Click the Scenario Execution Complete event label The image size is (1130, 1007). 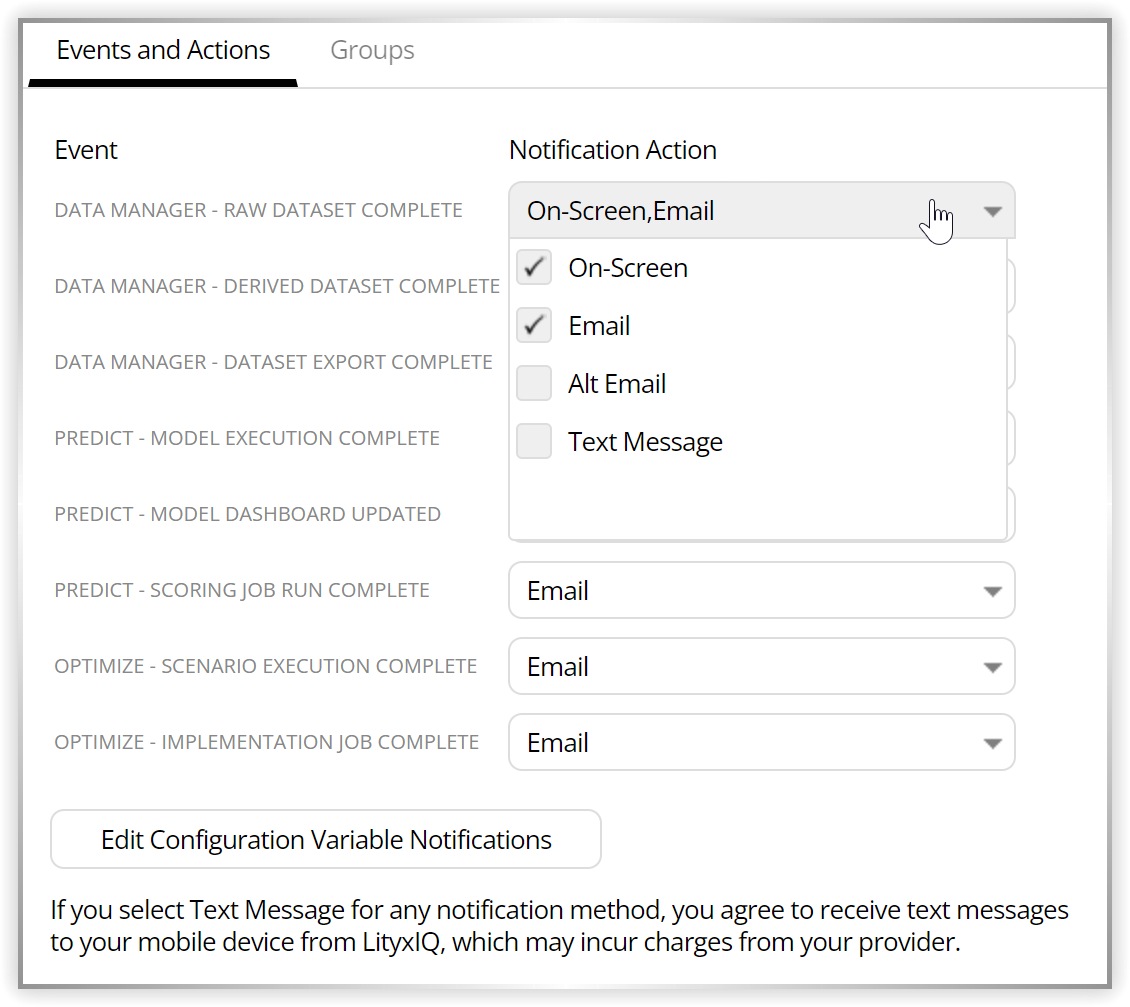click(x=266, y=666)
